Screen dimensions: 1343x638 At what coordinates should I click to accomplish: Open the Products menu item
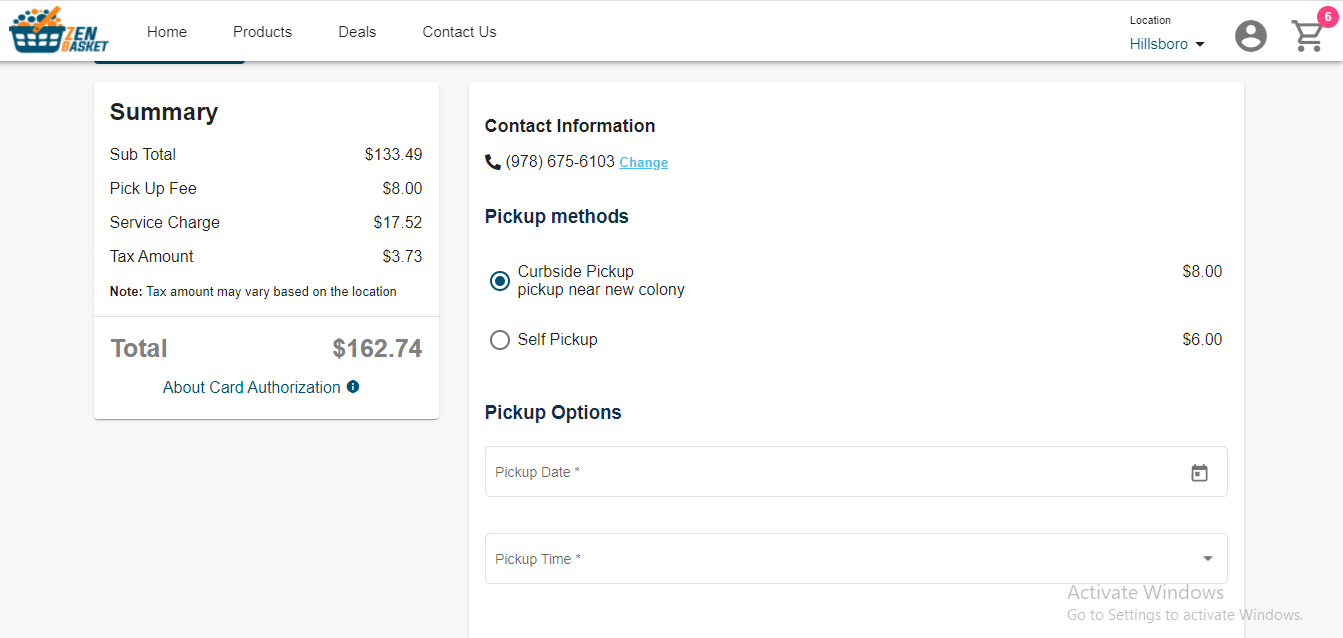(262, 32)
